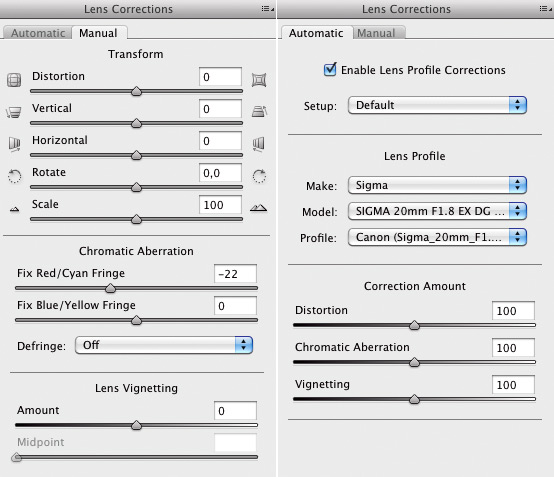Screen dimensions: 554x477
Task: Open the lens Model dropdown
Action: tap(437, 211)
